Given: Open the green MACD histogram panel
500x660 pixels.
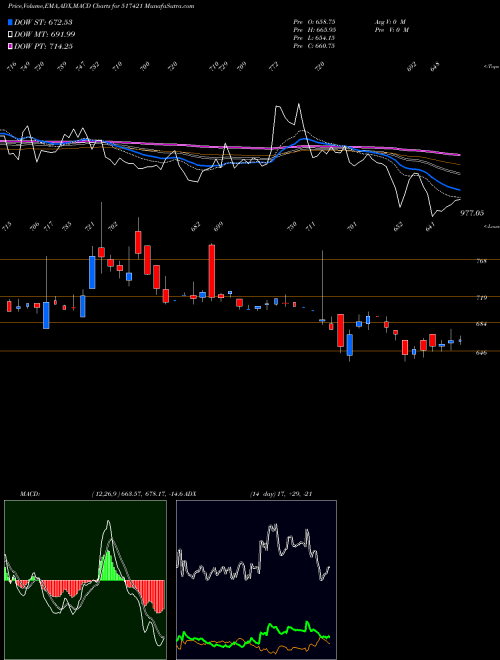Looking at the screenshot, I should 85,580.
